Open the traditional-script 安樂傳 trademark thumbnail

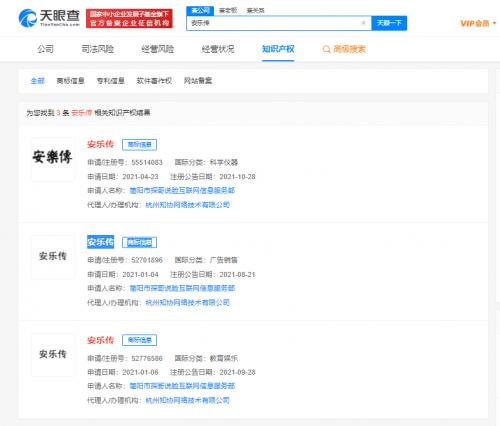(x=53, y=159)
